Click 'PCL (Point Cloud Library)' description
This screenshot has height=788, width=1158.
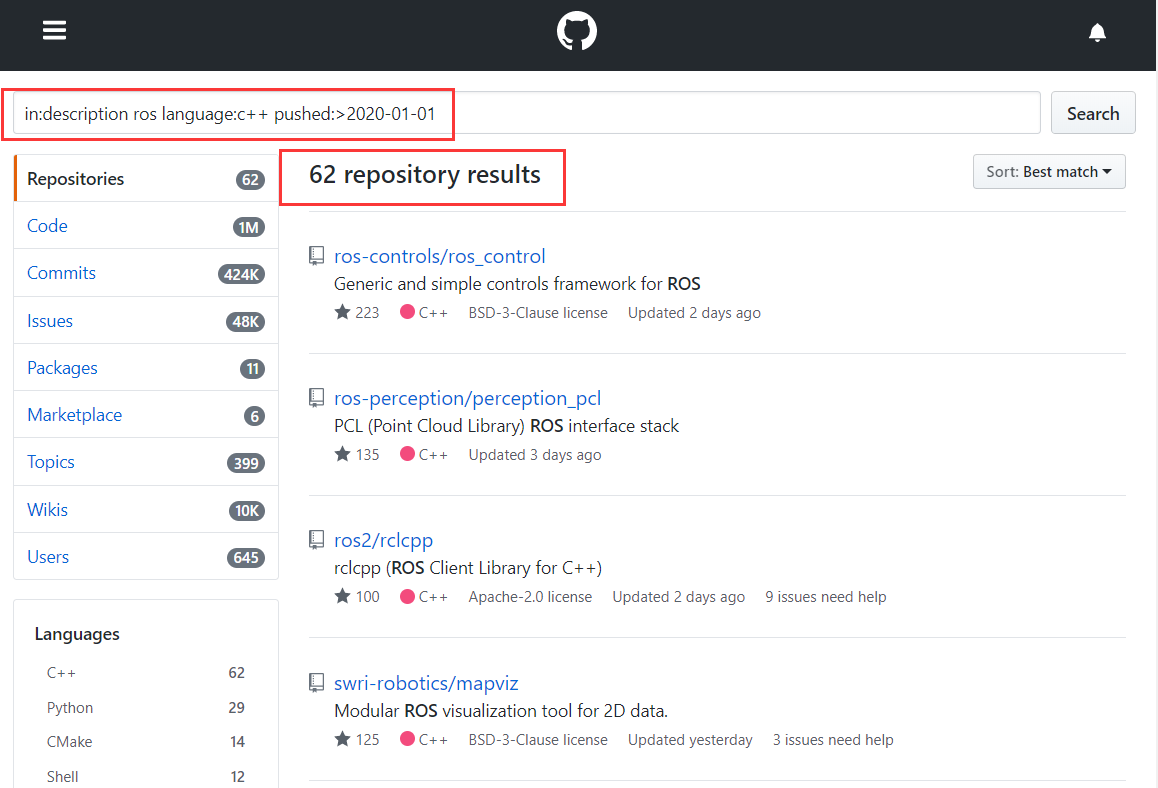click(x=507, y=426)
